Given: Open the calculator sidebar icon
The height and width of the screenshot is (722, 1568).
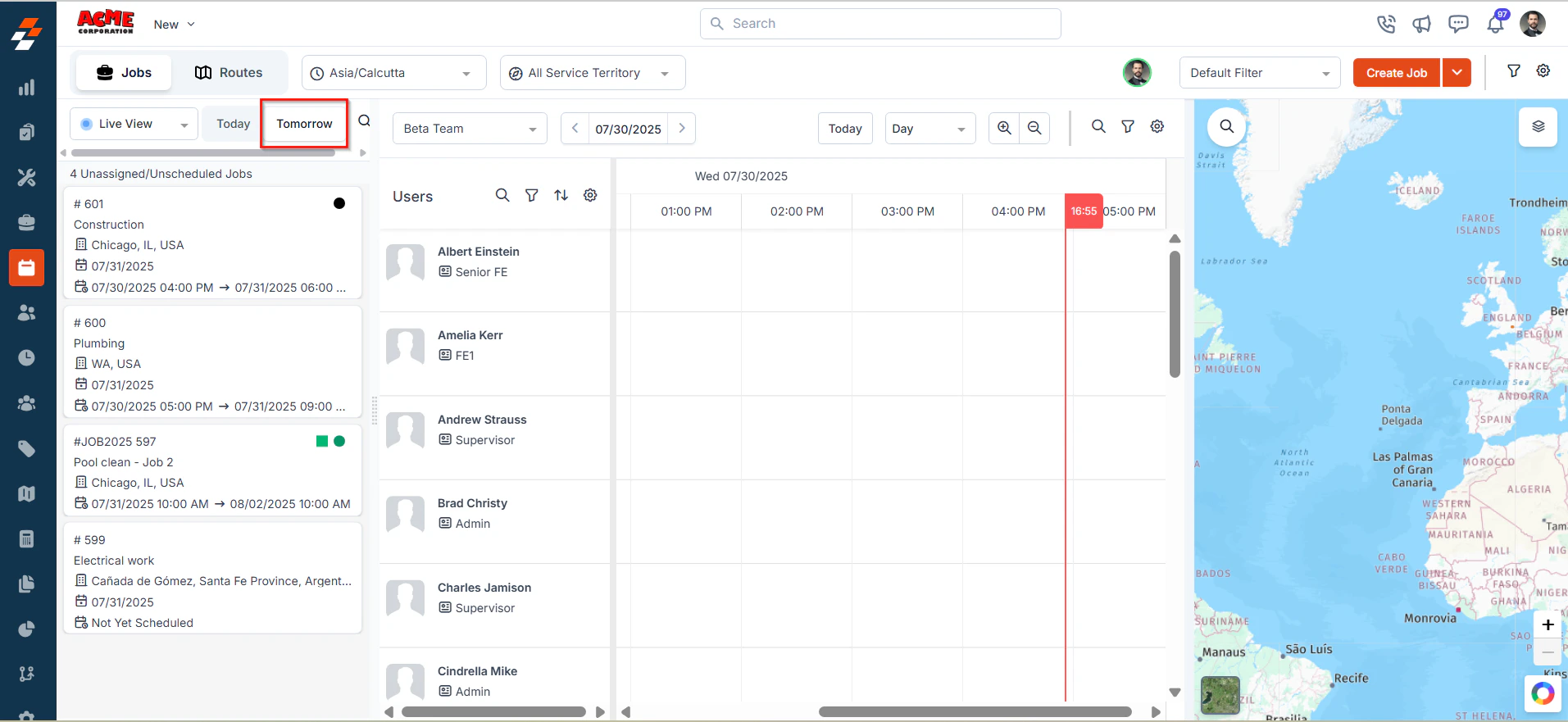Looking at the screenshot, I should coord(27,538).
